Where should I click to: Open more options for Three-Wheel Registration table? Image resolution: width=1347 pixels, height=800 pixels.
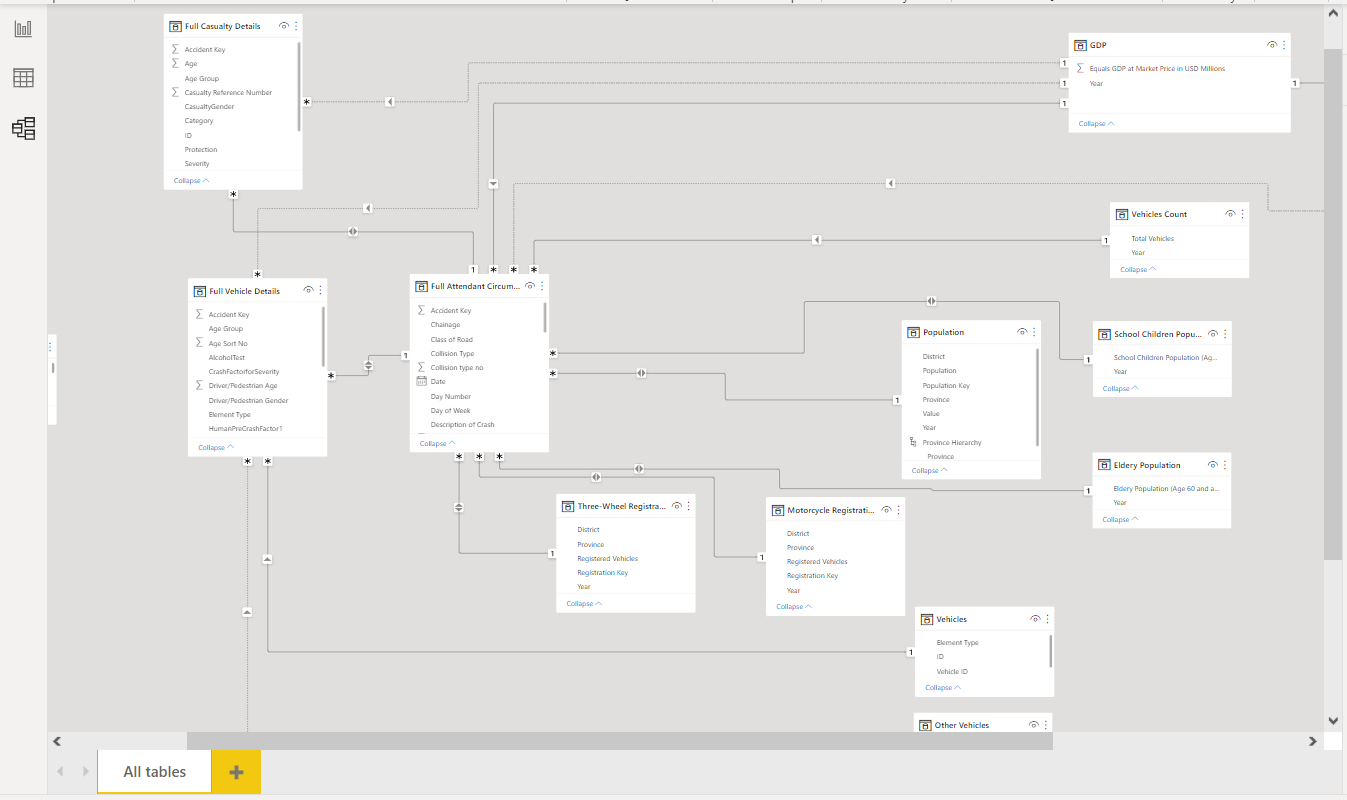point(688,506)
